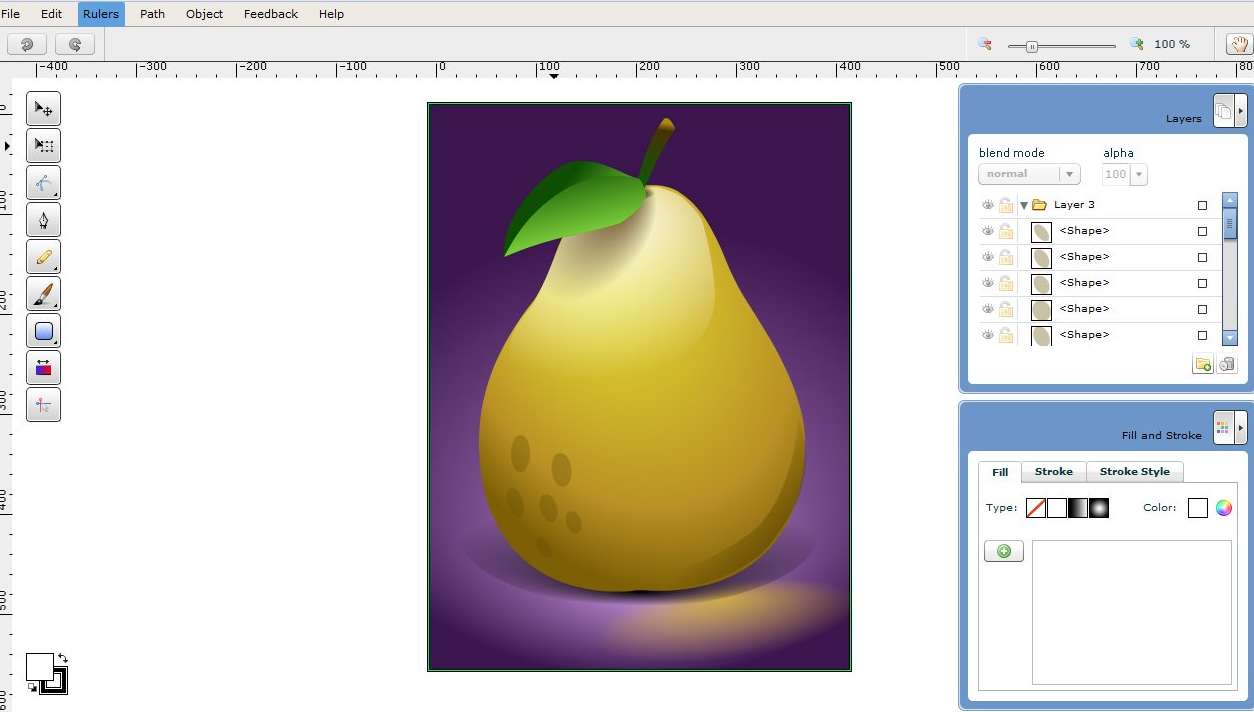Choose the Bezier path editing tool
Image resolution: width=1254 pixels, height=712 pixels.
point(43,182)
